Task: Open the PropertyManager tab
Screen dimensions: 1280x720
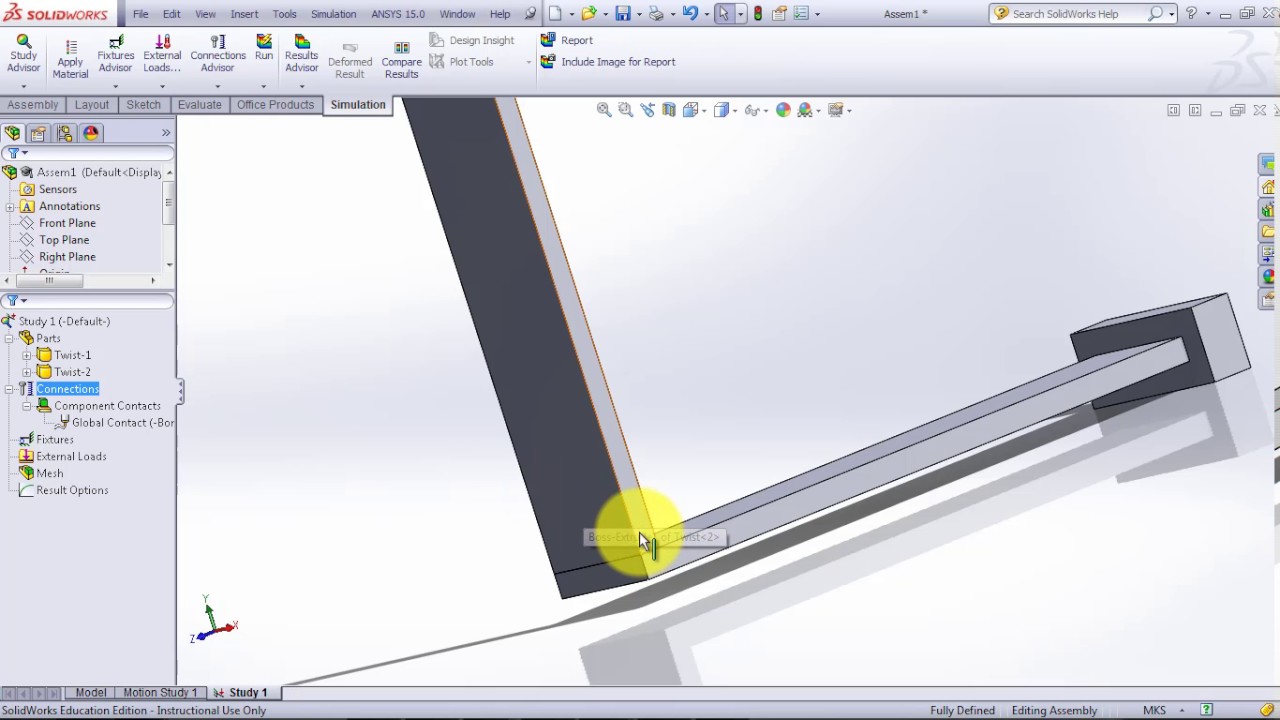Action: [x=38, y=133]
